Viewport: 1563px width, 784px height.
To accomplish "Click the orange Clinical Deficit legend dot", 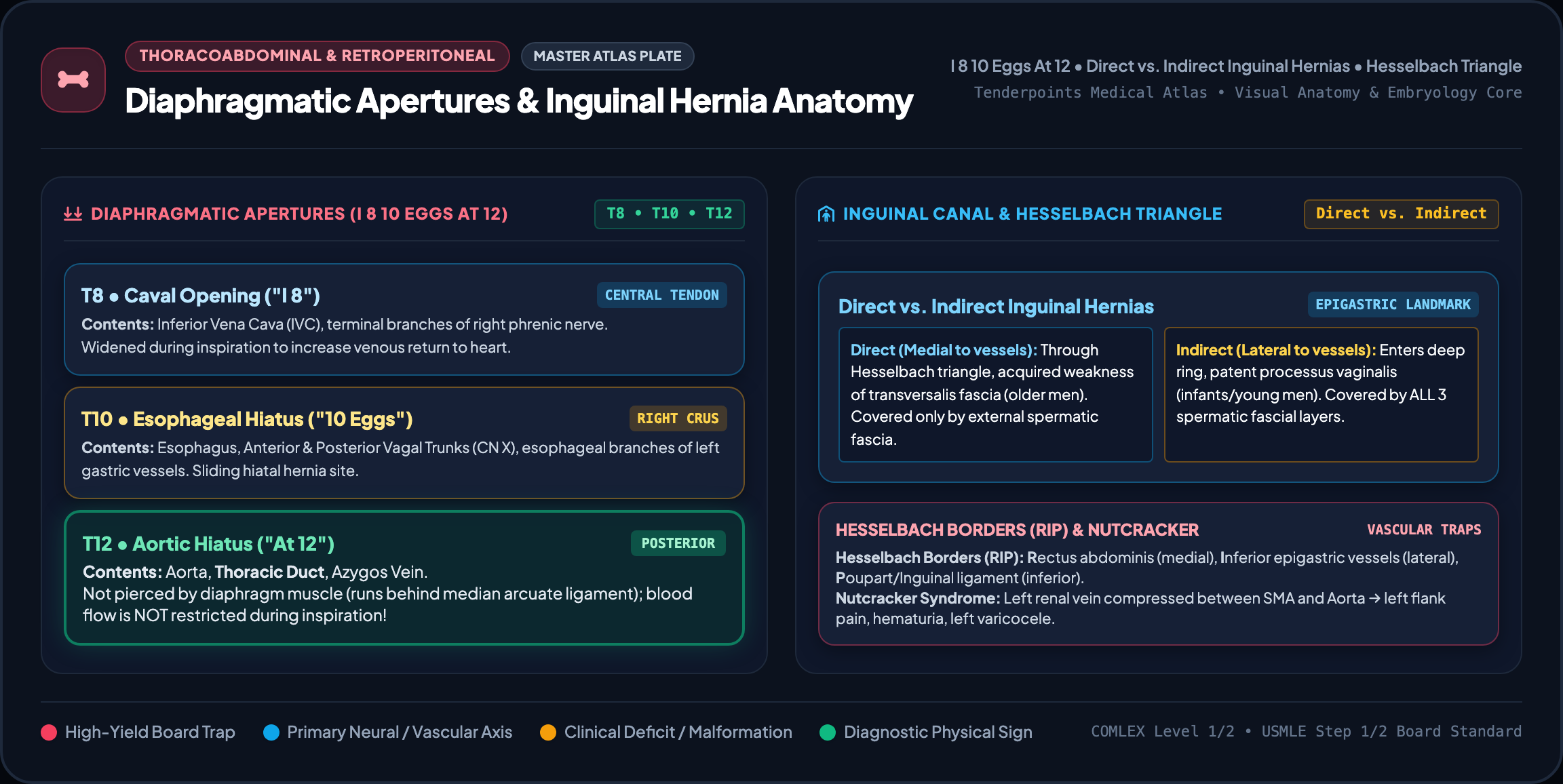I will 548,732.
